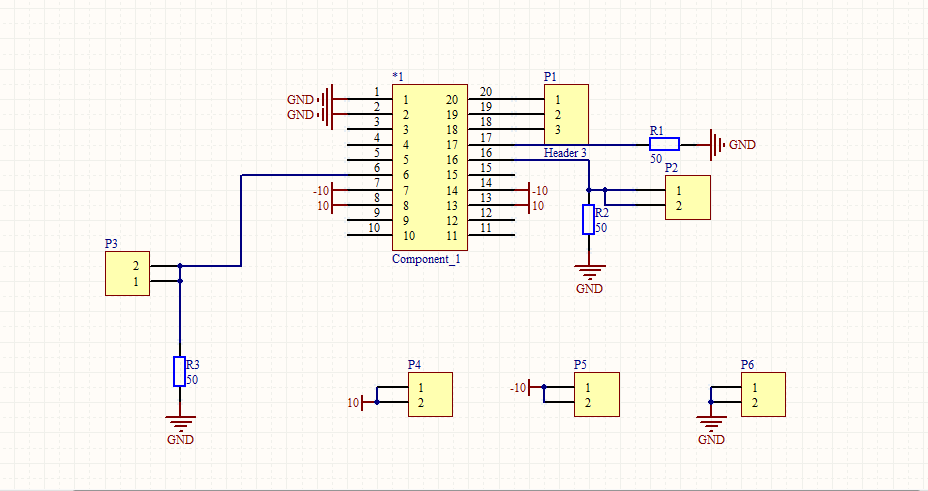The height and width of the screenshot is (491, 928).
Task: Select resistor R2 symbol
Action: [588, 219]
